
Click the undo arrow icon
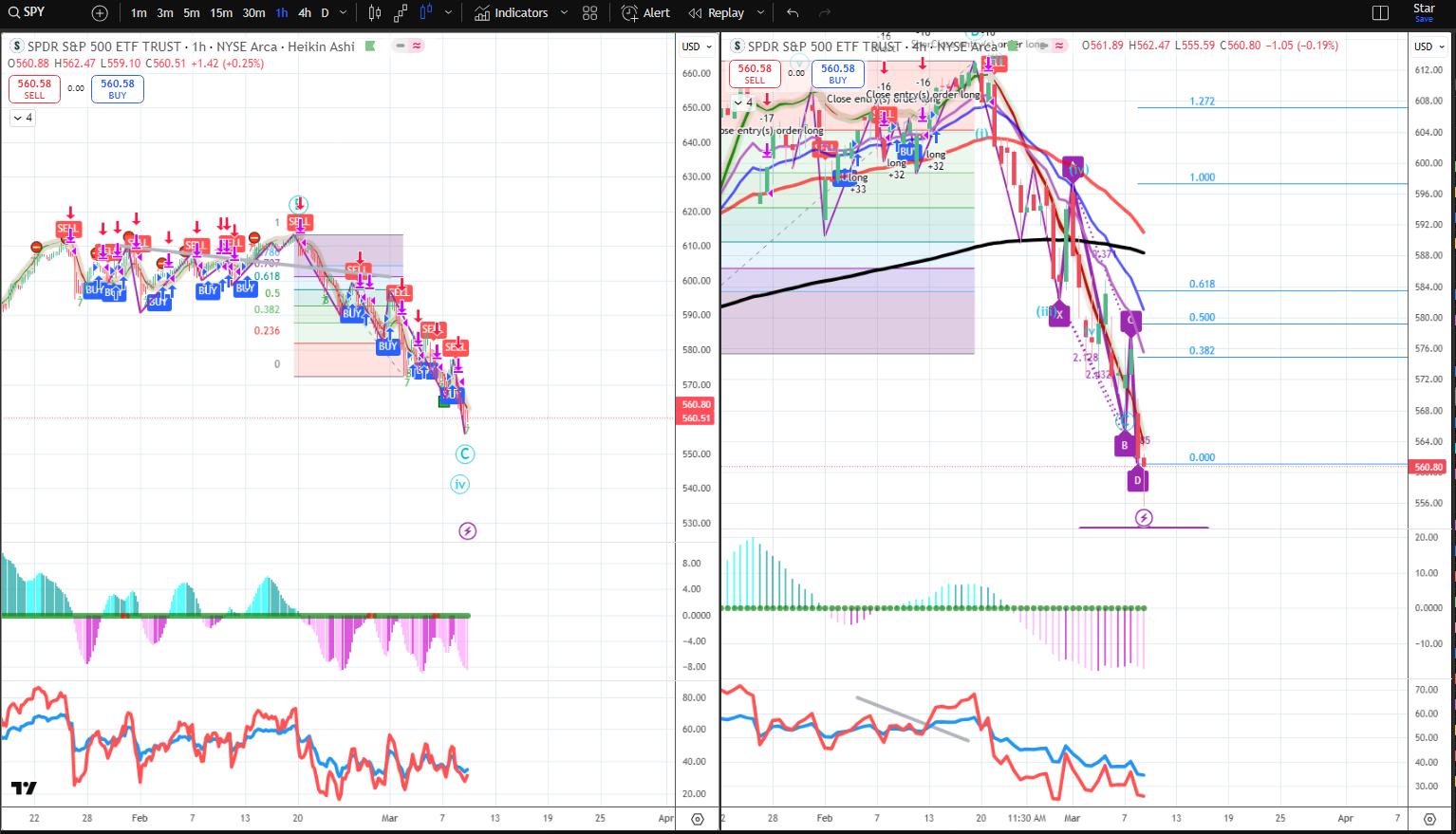pyautogui.click(x=793, y=13)
